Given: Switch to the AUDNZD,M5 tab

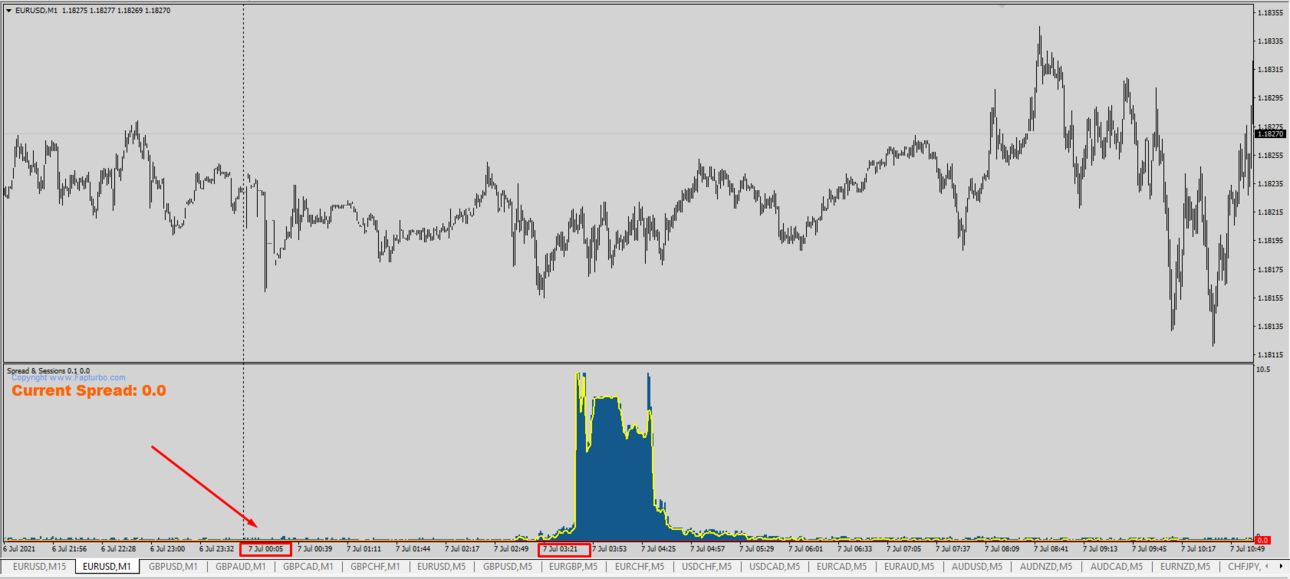Looking at the screenshot, I should tap(1047, 567).
